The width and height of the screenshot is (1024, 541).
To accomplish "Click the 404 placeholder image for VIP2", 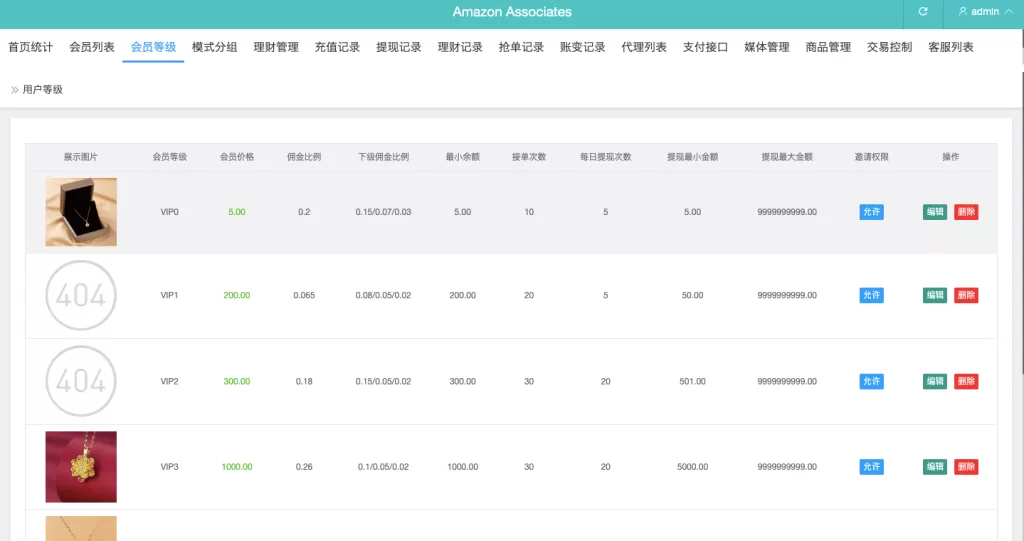I will pos(81,381).
